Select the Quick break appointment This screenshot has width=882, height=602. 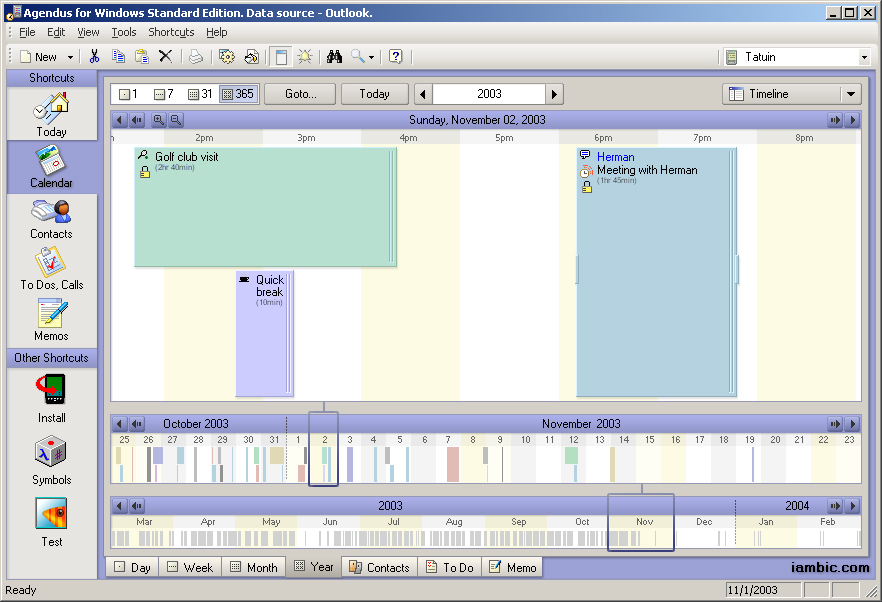(x=264, y=334)
